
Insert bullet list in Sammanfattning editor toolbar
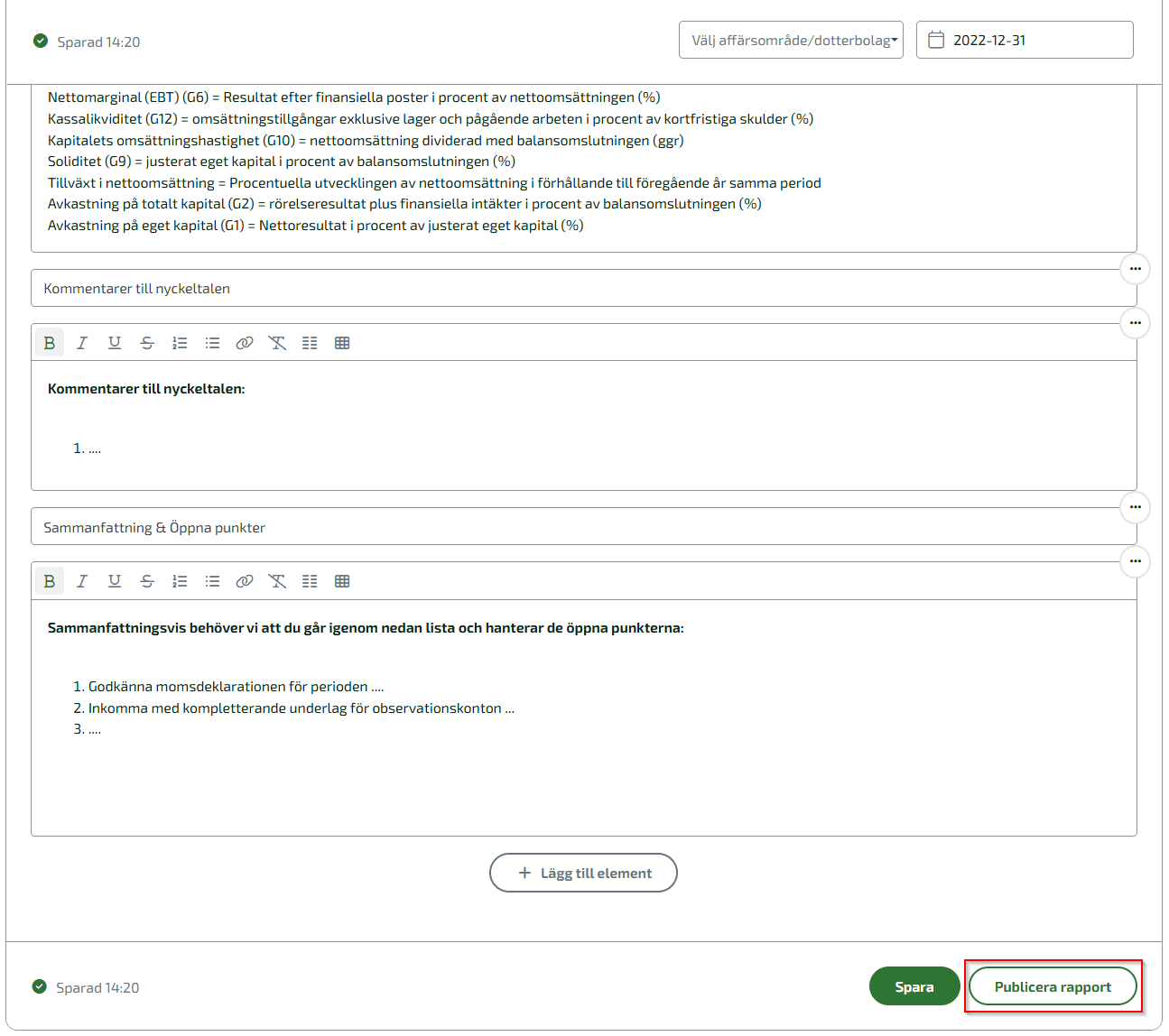212,581
